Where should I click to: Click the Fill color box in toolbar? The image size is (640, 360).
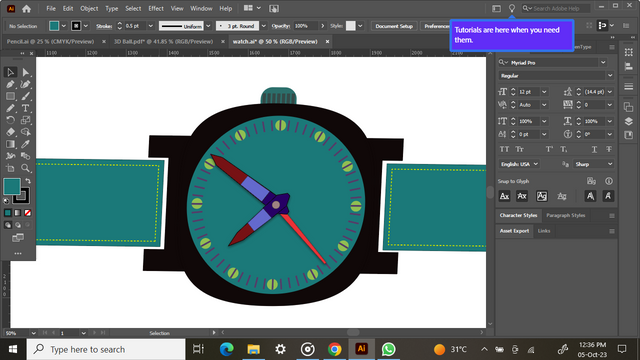tap(12, 187)
